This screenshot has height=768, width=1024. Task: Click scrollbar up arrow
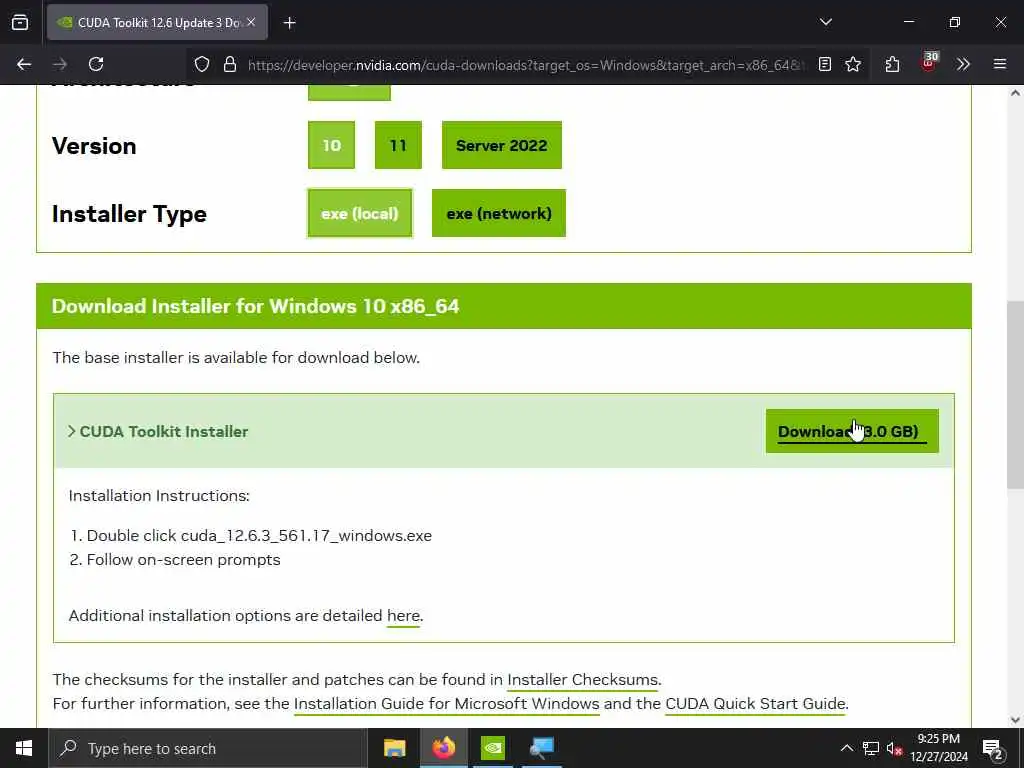pos(1015,93)
